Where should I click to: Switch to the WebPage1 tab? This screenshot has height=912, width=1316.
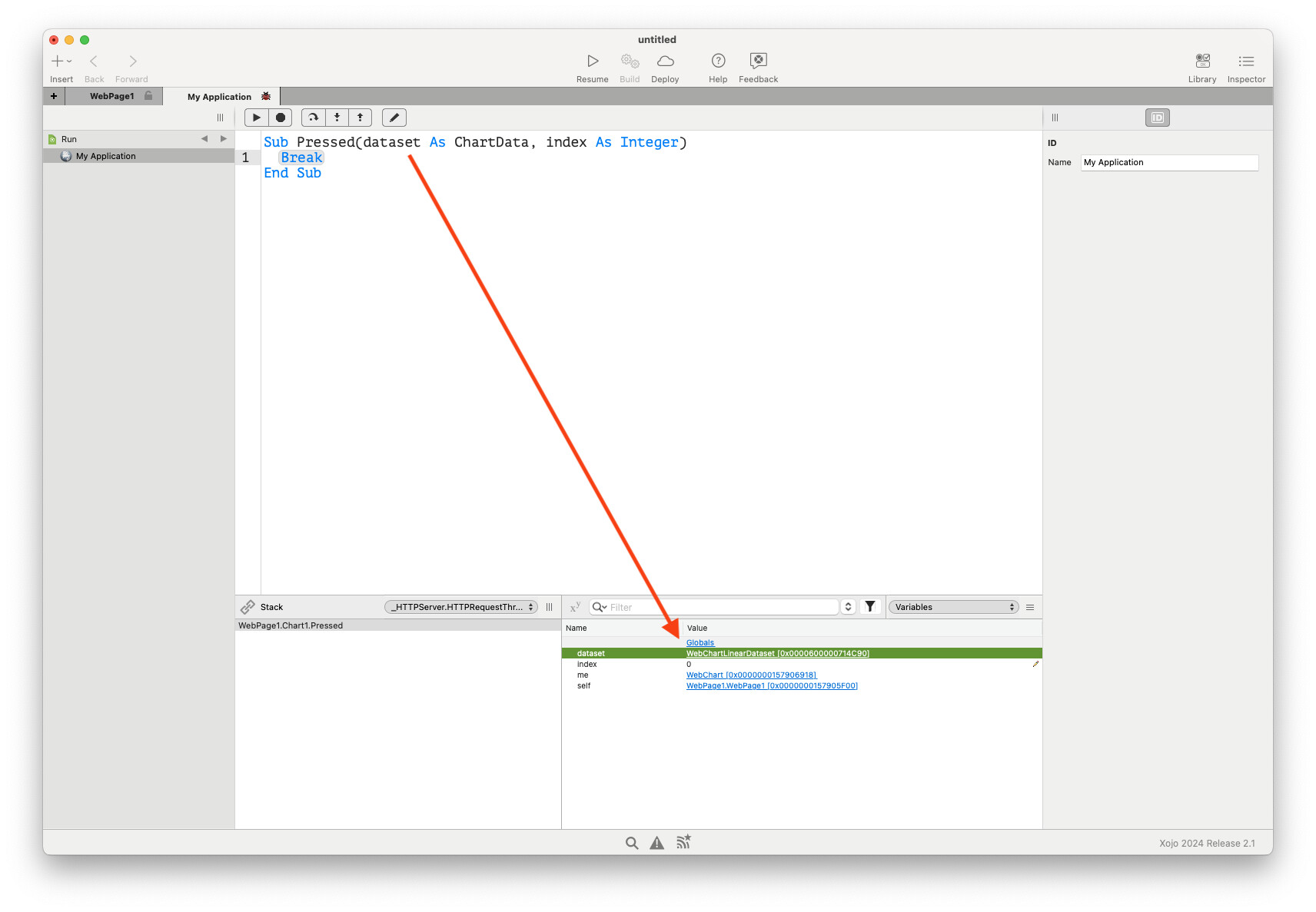pyautogui.click(x=112, y=96)
